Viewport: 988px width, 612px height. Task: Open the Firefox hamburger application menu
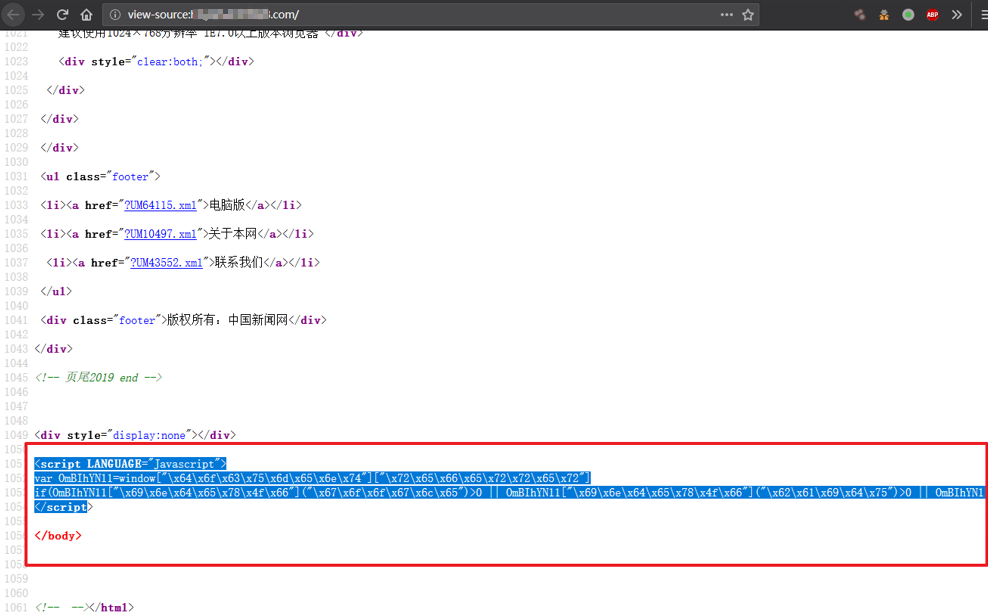pyautogui.click(x=984, y=14)
